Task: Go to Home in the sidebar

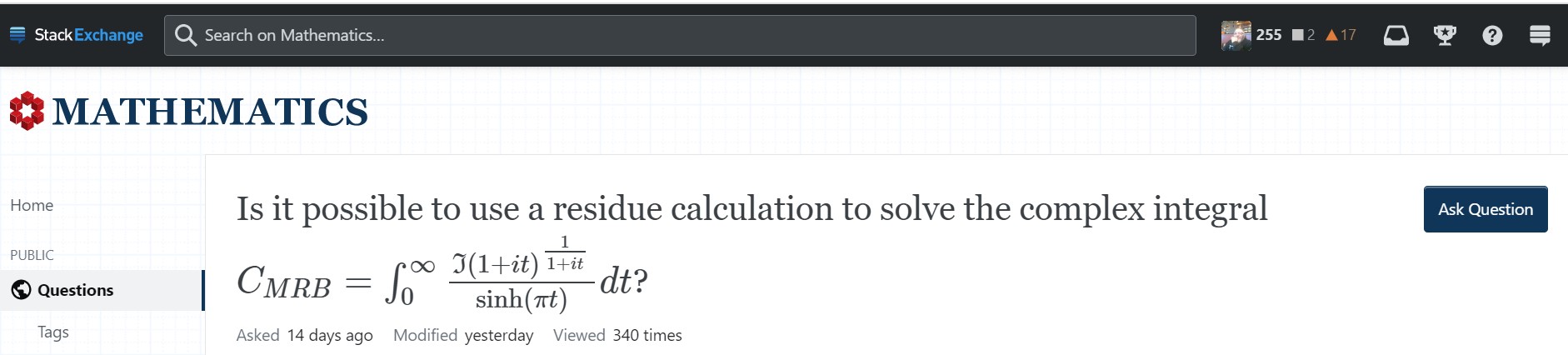Action: point(32,205)
